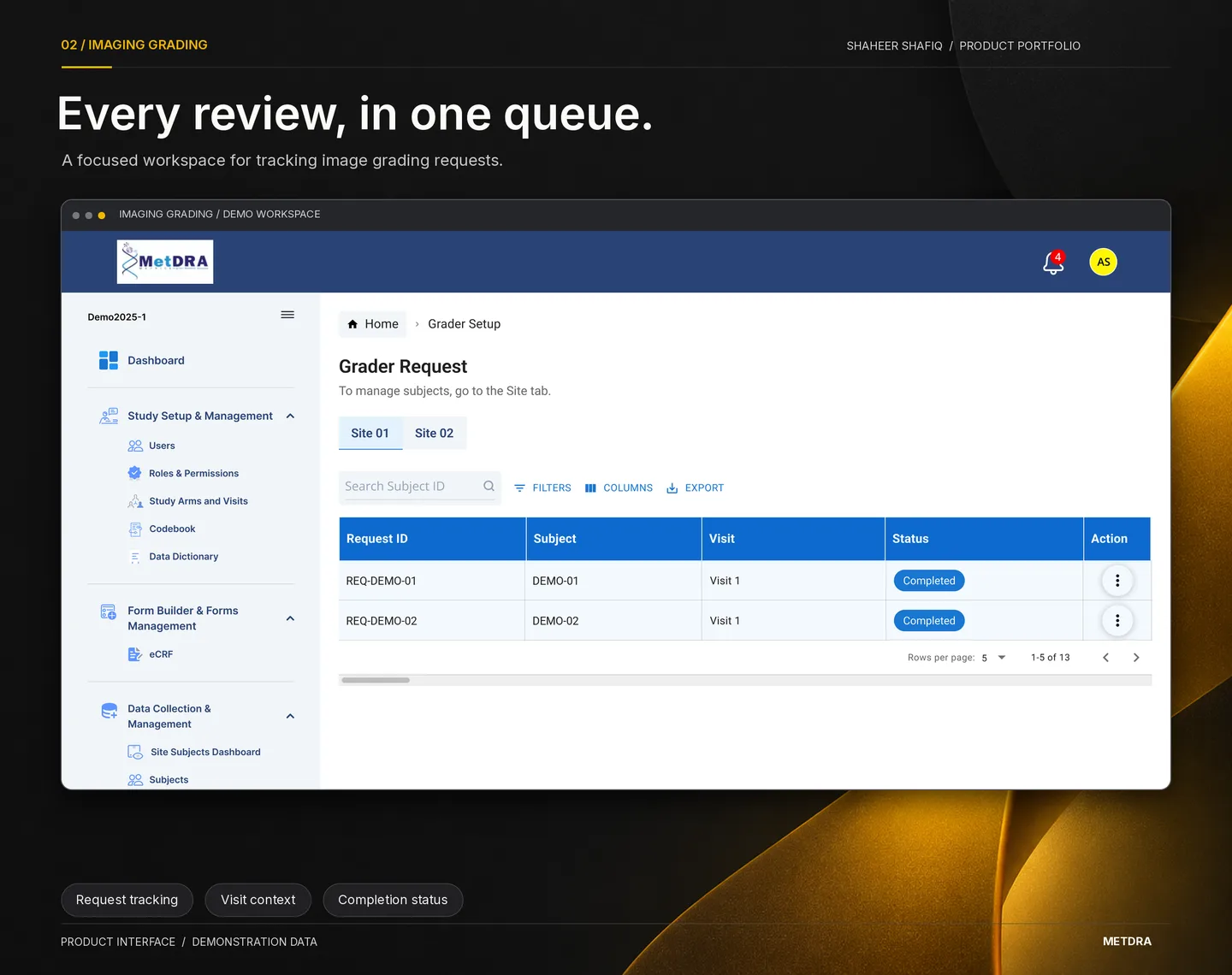Click the Study Arms and Visits icon

pos(135,501)
